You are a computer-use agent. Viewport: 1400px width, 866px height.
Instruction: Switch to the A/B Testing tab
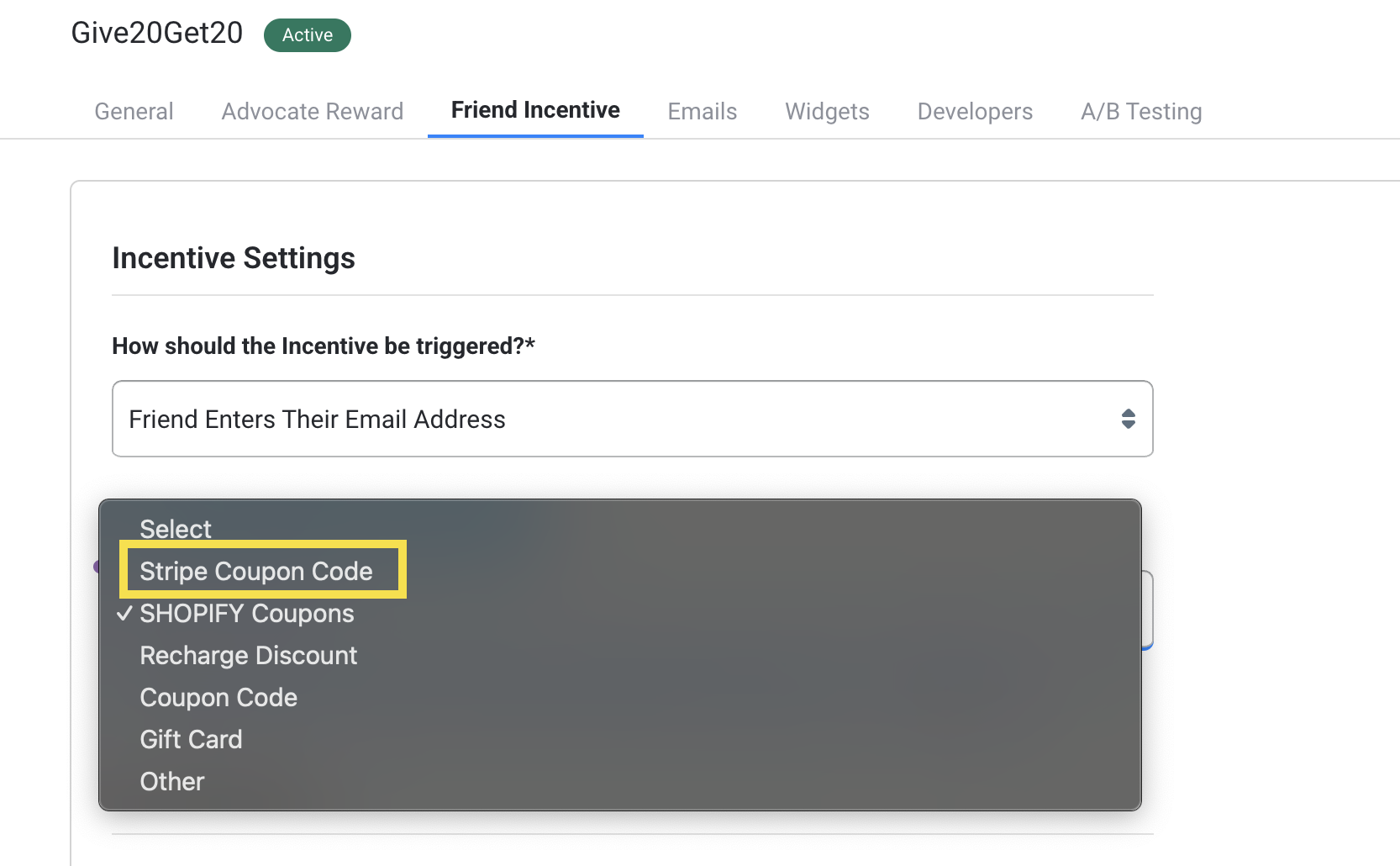point(1141,111)
